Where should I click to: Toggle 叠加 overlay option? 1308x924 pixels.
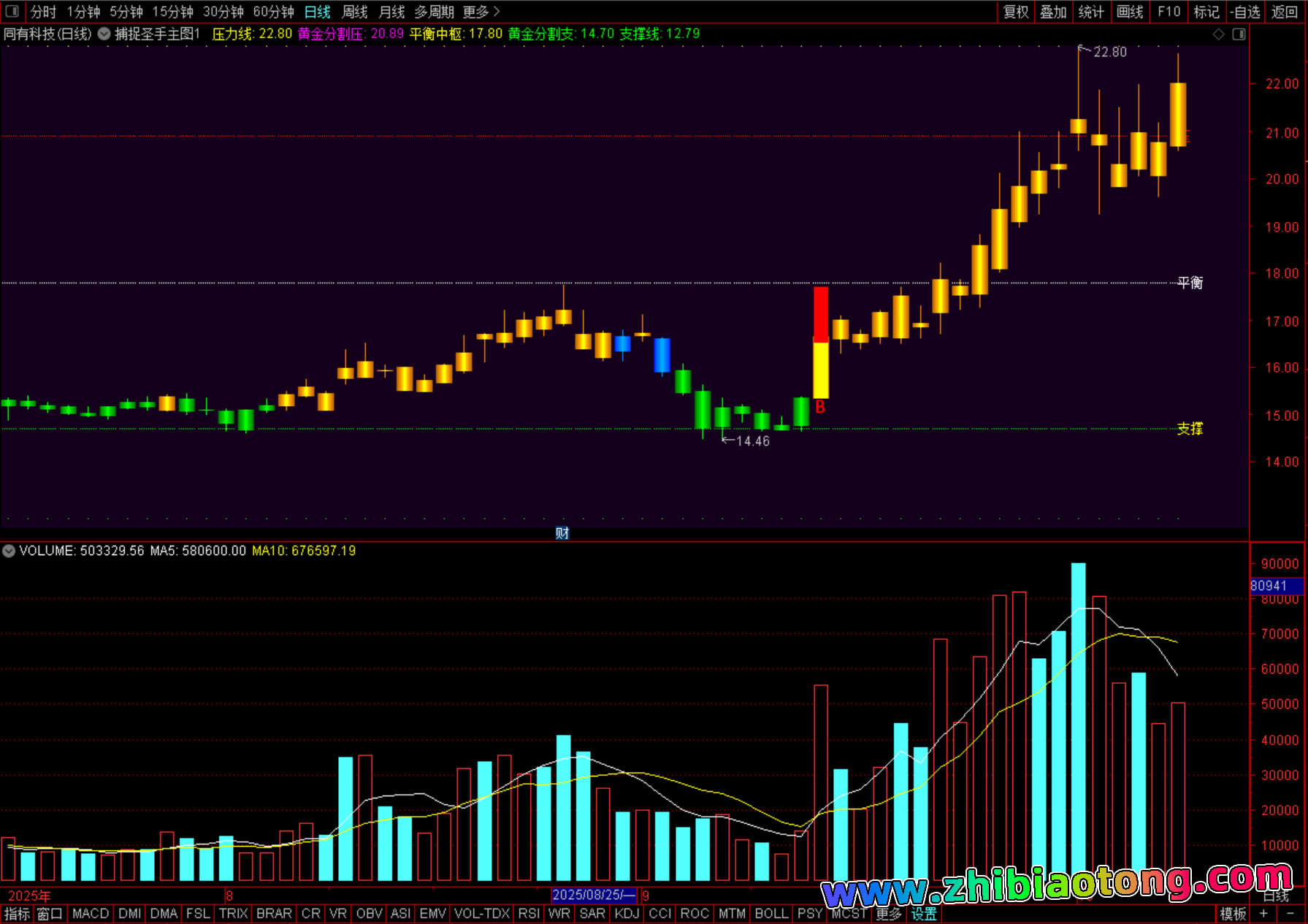pyautogui.click(x=1053, y=12)
